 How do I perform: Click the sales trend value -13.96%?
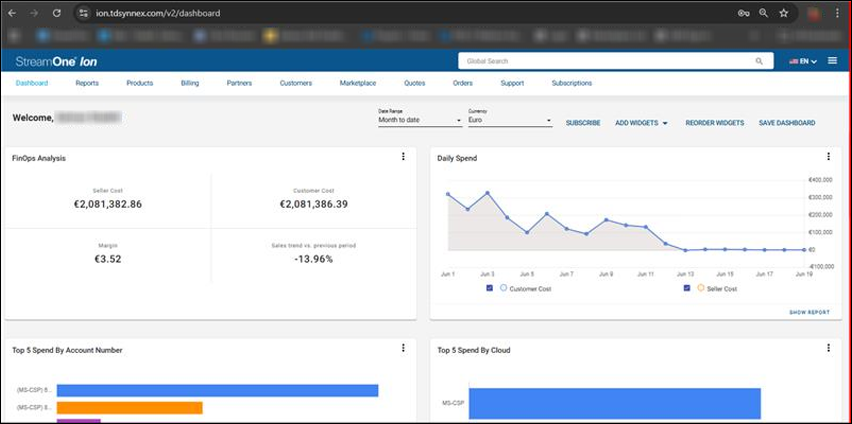(x=314, y=259)
